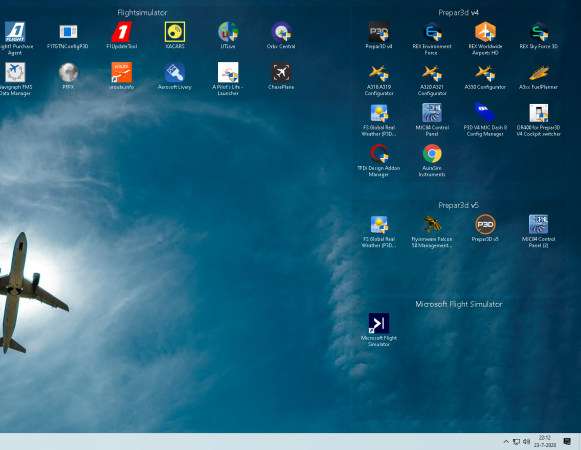Open the taskbar clock and date

point(545,441)
